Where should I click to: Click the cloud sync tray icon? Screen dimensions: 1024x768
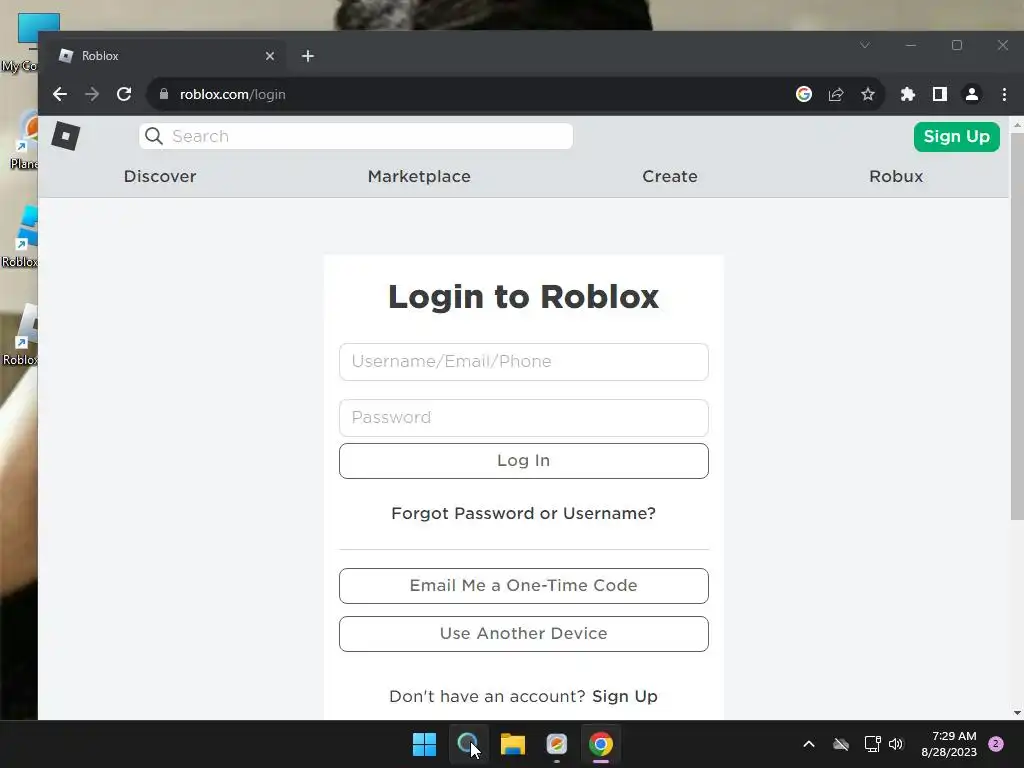(x=841, y=744)
